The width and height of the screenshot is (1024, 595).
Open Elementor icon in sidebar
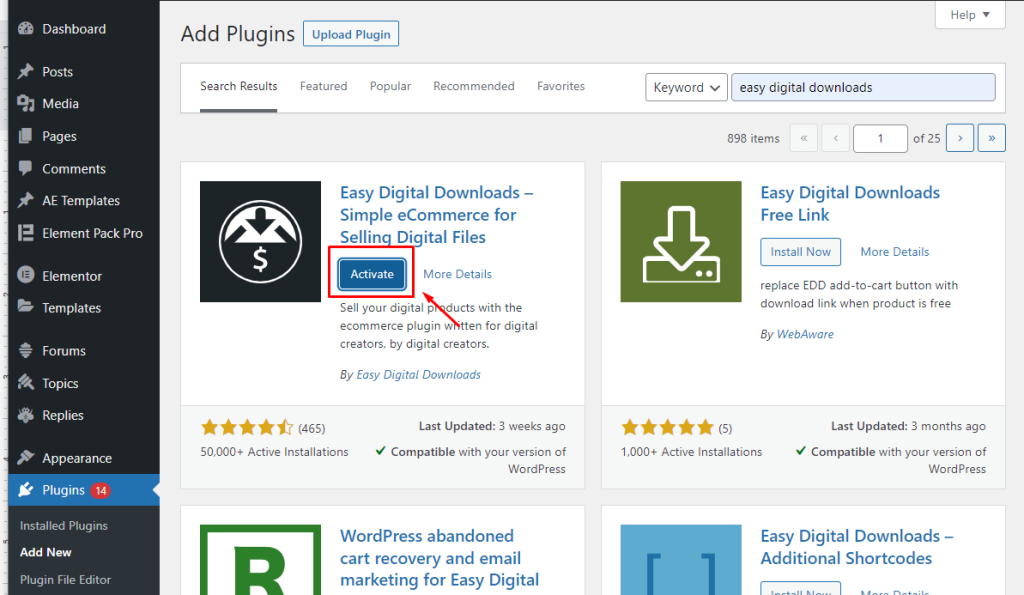(25, 275)
